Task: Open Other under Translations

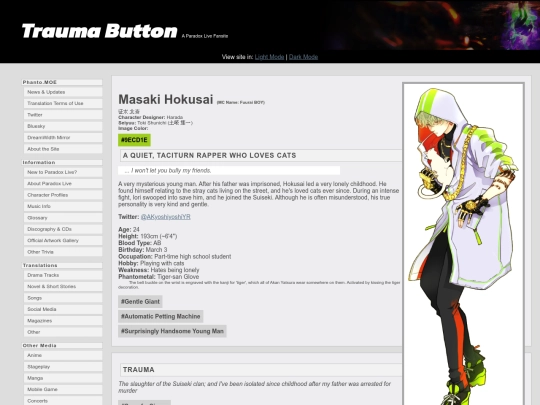Action: pos(63,332)
